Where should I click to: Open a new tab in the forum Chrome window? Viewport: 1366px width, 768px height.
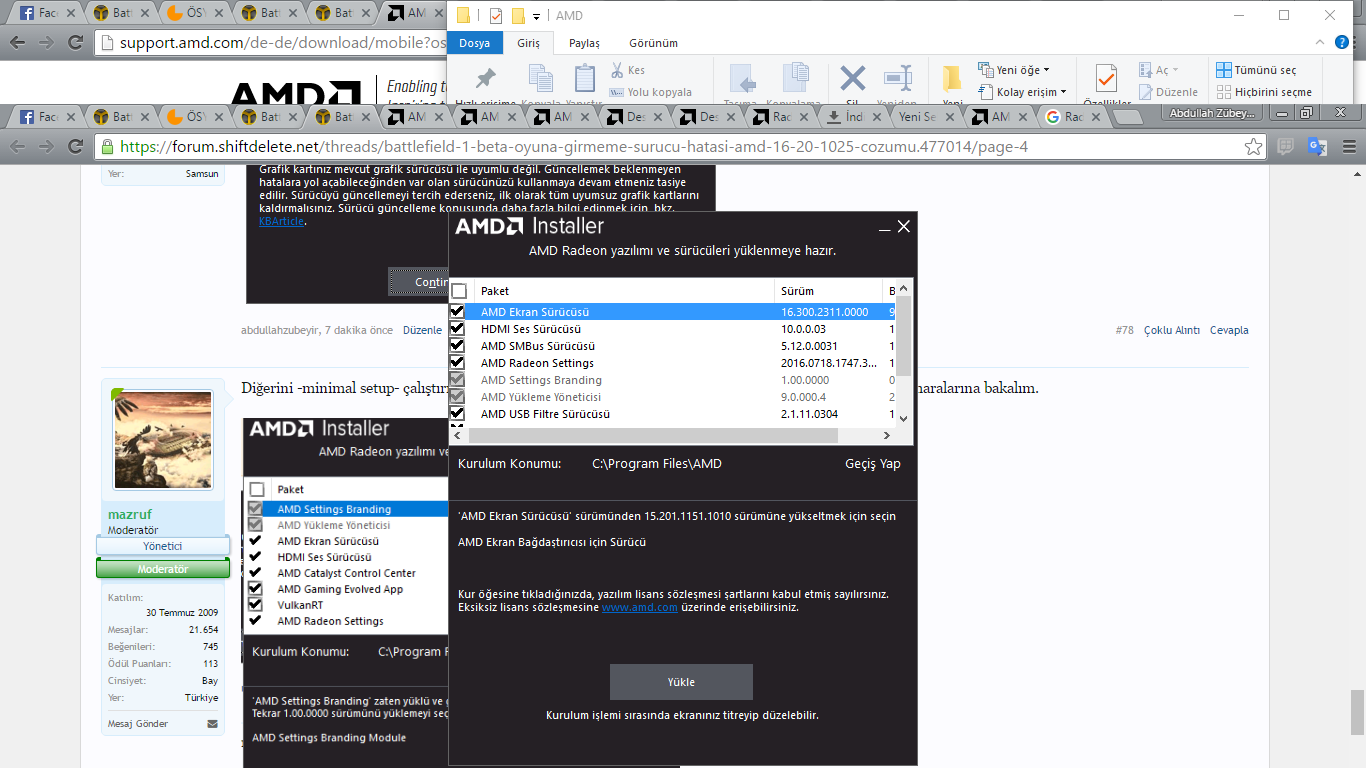tap(1127, 117)
